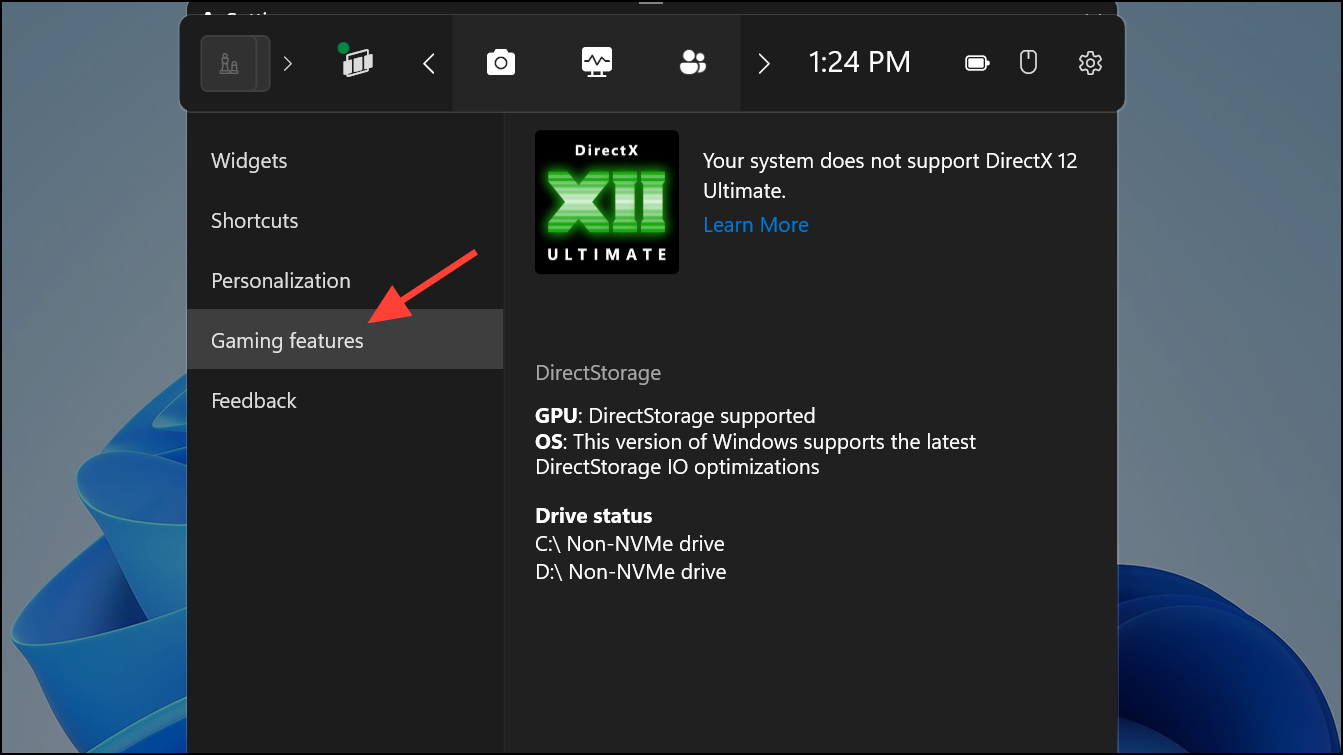Click the DirectStorage heading
1343x755 pixels.
(598, 373)
